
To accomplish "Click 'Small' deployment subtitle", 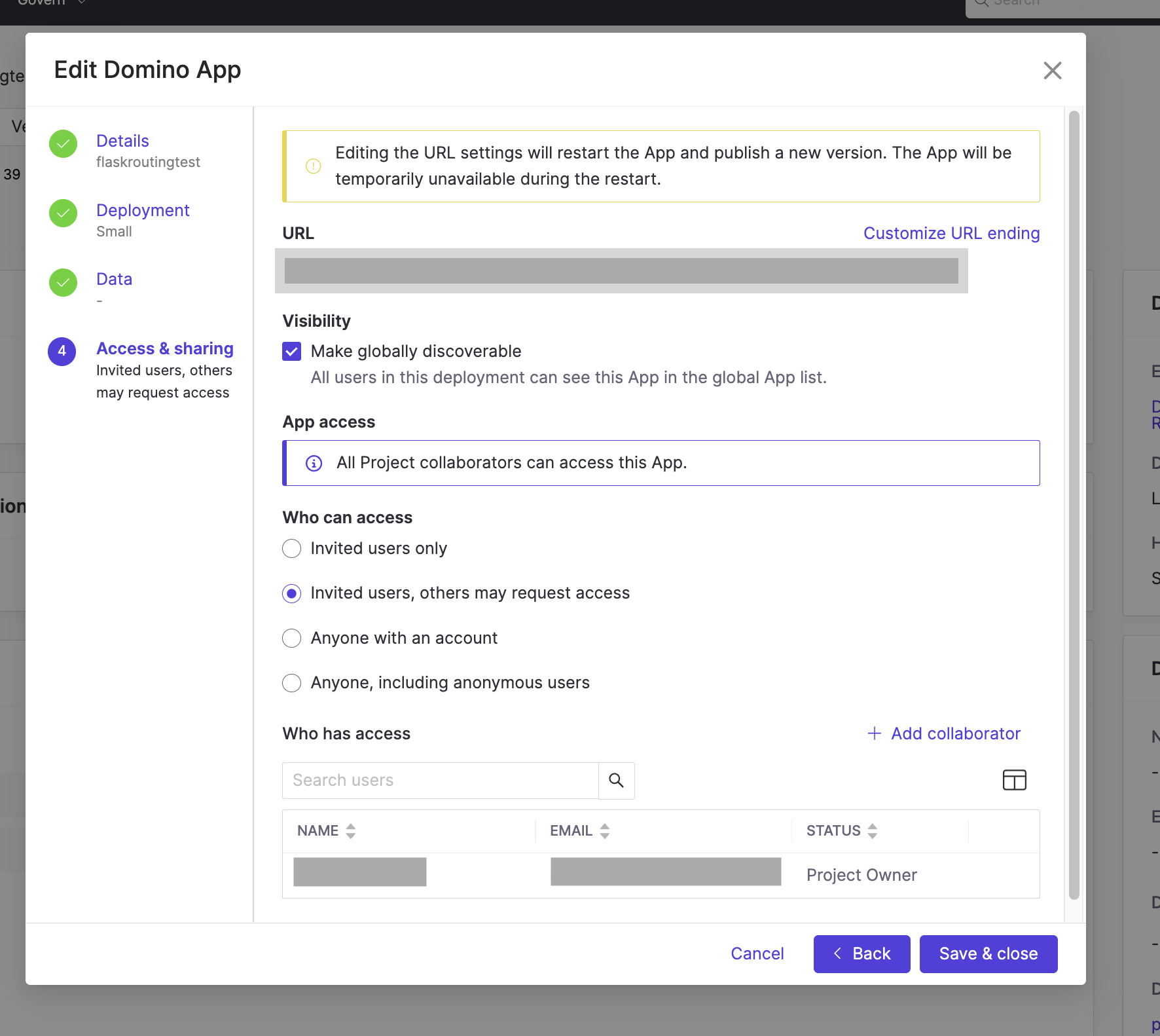I will tap(114, 232).
